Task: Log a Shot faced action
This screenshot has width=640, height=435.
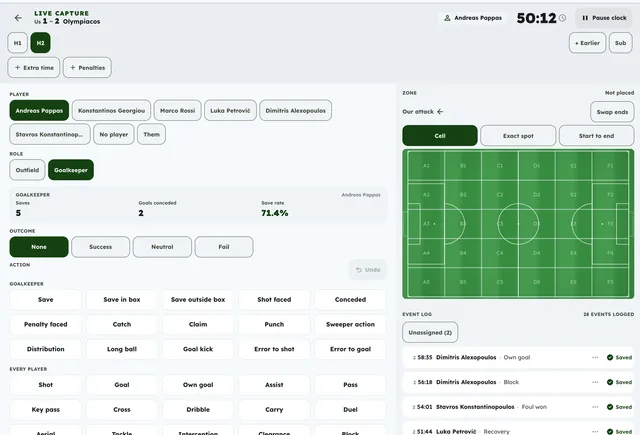Action: pyautogui.click(x=274, y=300)
